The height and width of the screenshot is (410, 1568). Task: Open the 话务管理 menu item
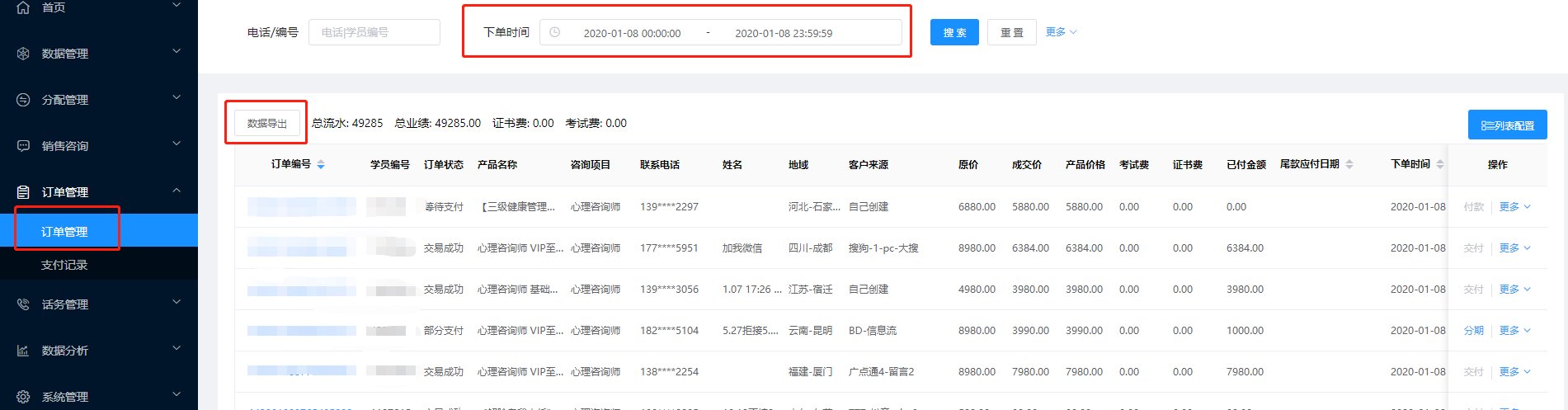pos(99,304)
